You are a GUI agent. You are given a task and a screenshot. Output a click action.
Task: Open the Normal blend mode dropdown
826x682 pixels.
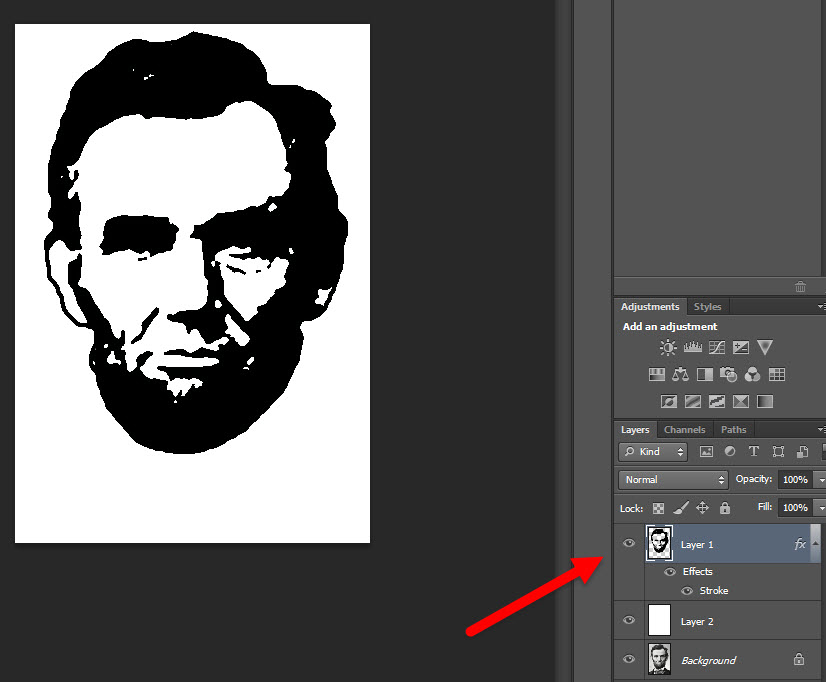(673, 480)
